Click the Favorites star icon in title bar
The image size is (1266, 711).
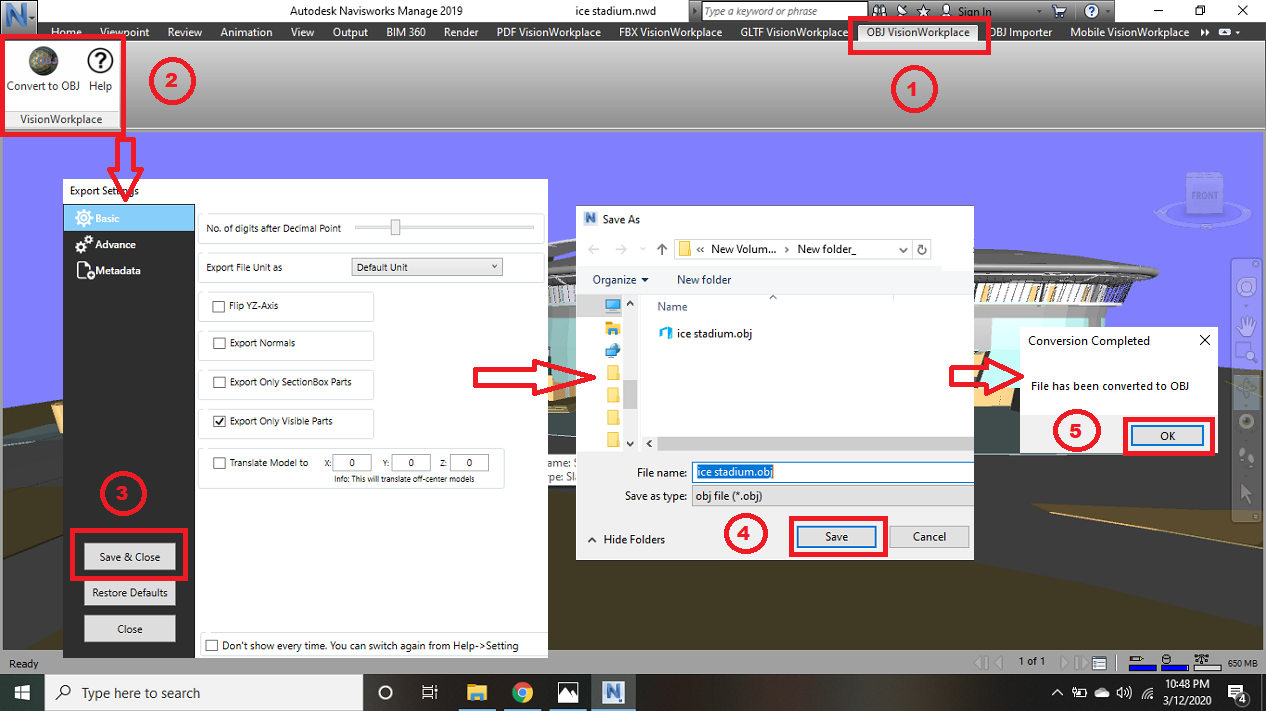point(924,12)
